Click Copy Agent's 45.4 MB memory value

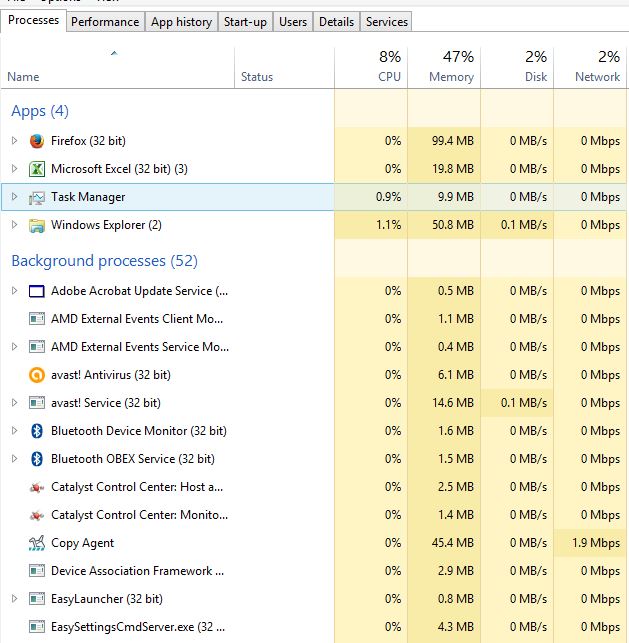pyautogui.click(x=453, y=543)
